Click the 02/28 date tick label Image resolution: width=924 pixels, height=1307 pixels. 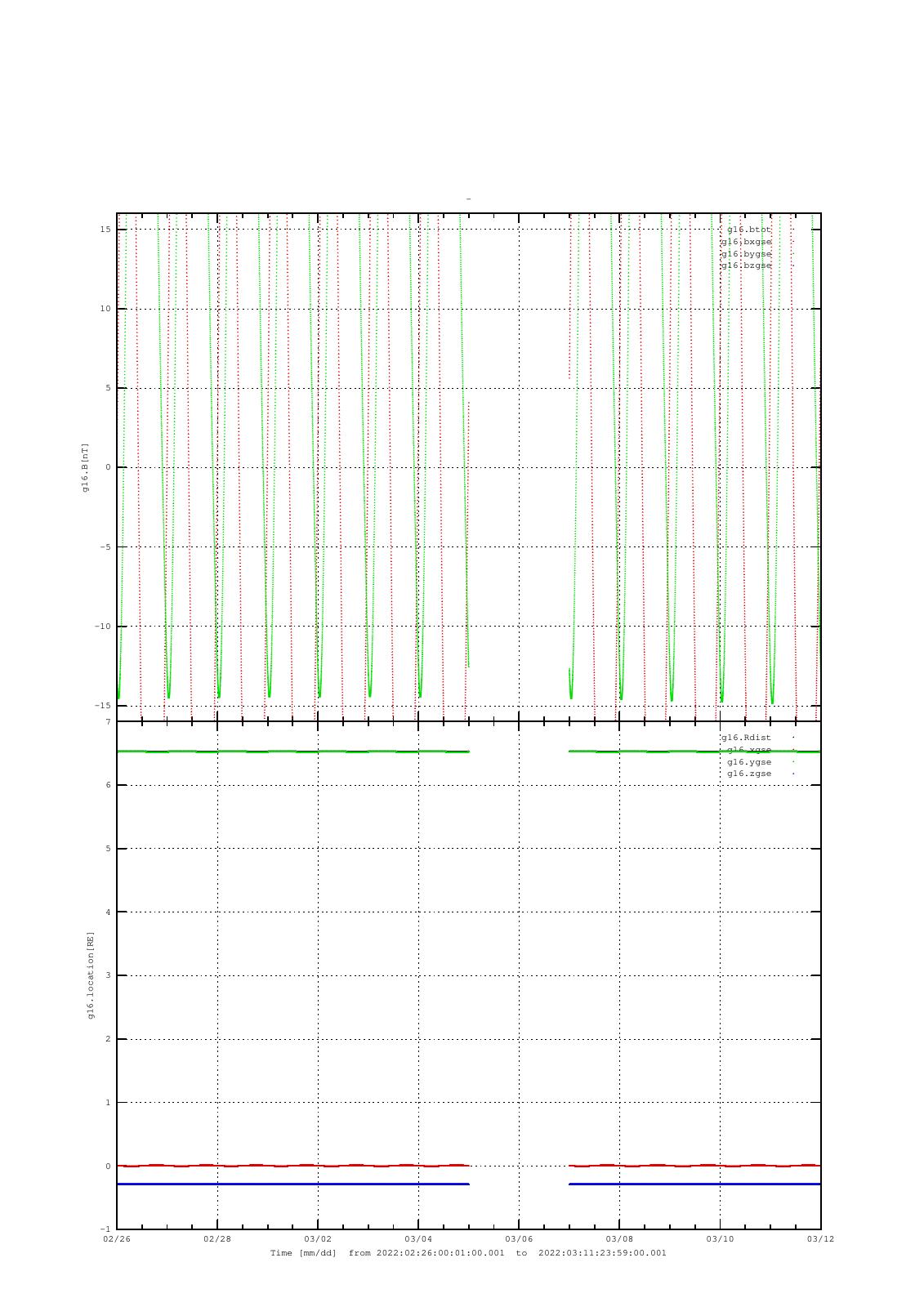point(217,1239)
